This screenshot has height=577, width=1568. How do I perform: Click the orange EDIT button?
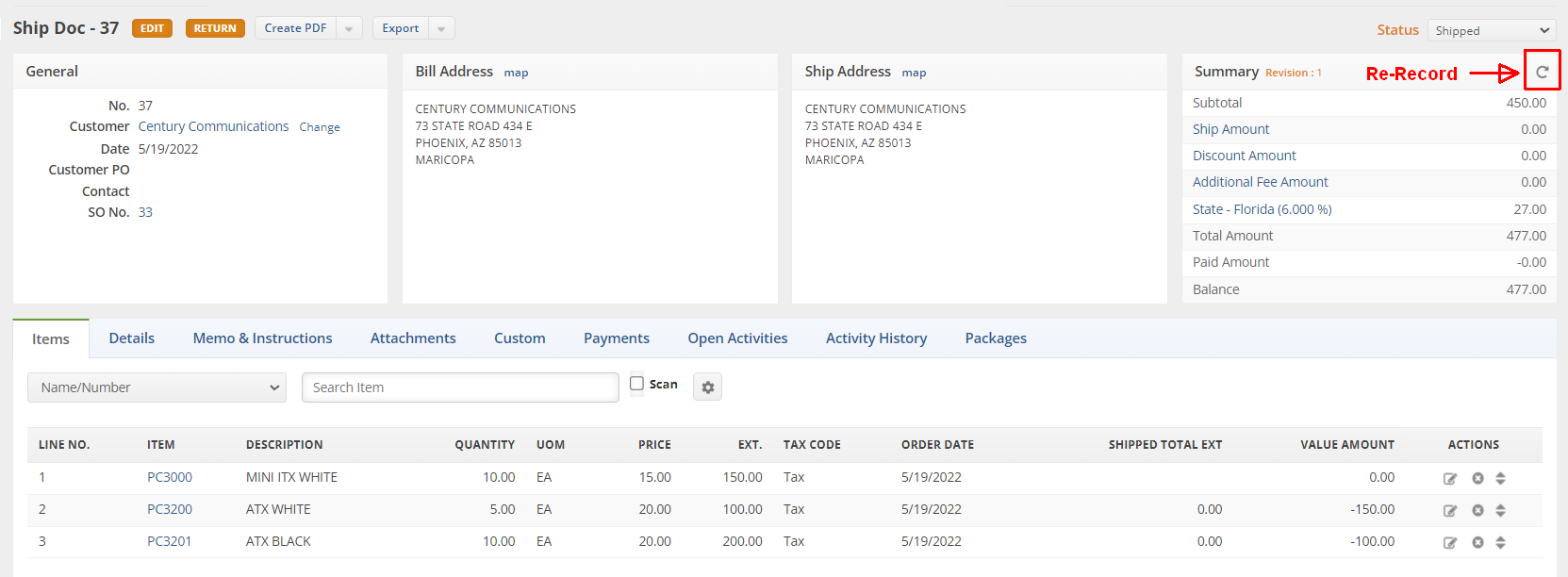coord(152,28)
